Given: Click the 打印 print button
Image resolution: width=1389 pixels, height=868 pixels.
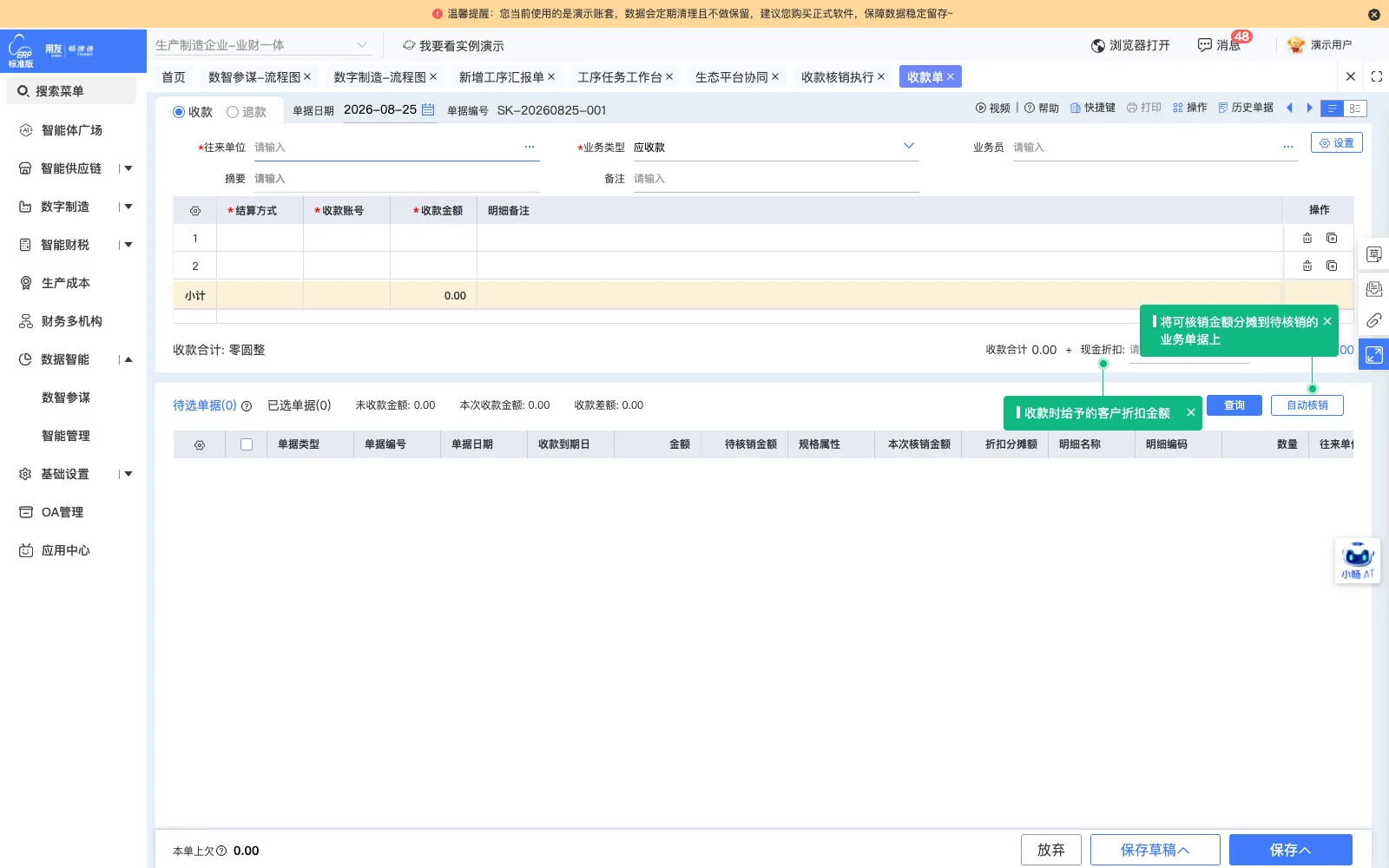Looking at the screenshot, I should click(1144, 108).
